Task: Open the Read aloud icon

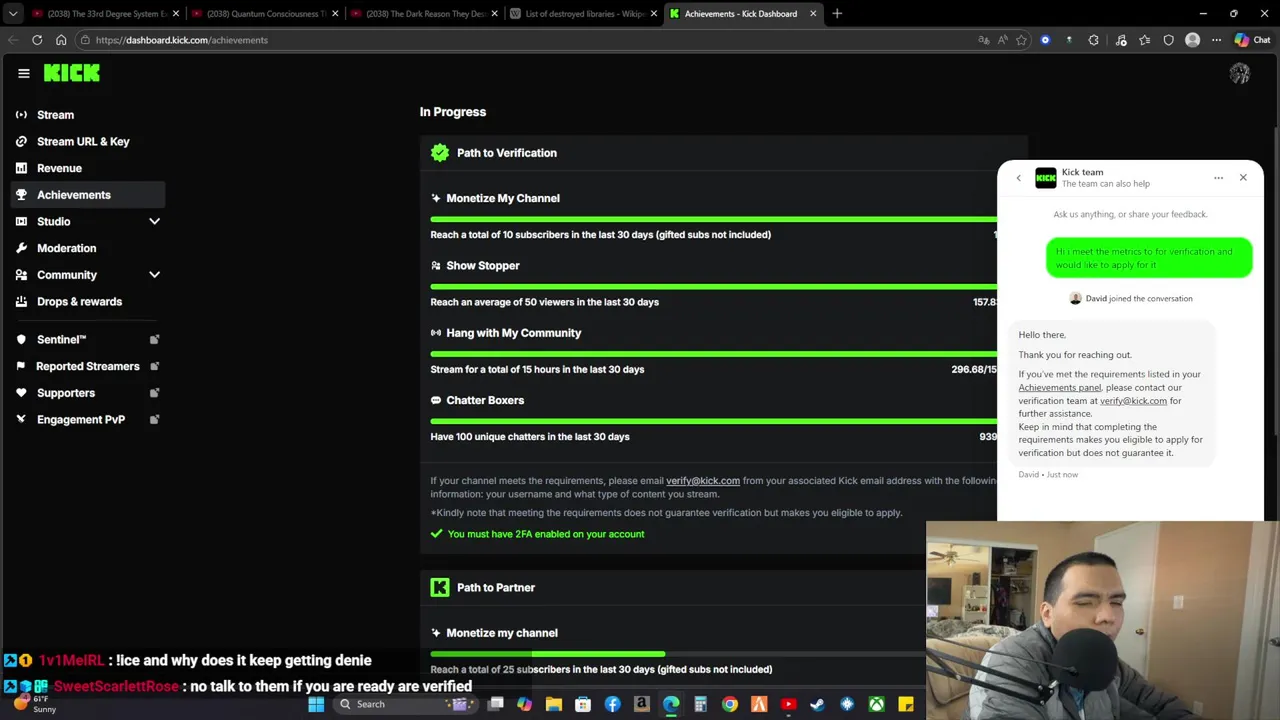Action: pyautogui.click(x=1003, y=40)
